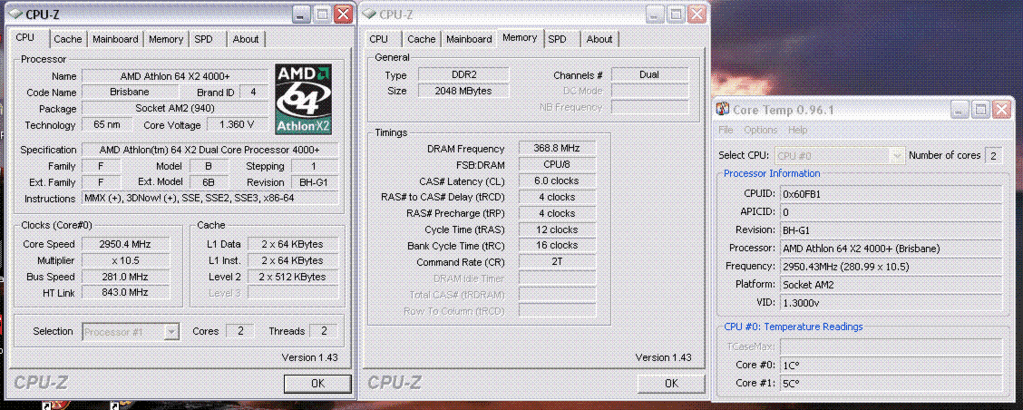Minimize the Core Temp window
The image size is (1023, 410).
pyautogui.click(x=959, y=110)
